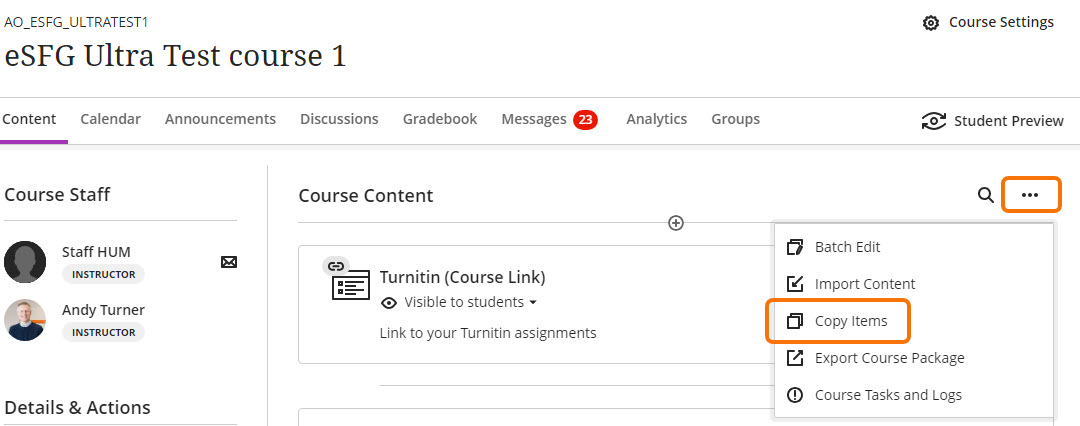Click envelope icon next to Staff HUM
This screenshot has width=1080, height=426.
229,262
